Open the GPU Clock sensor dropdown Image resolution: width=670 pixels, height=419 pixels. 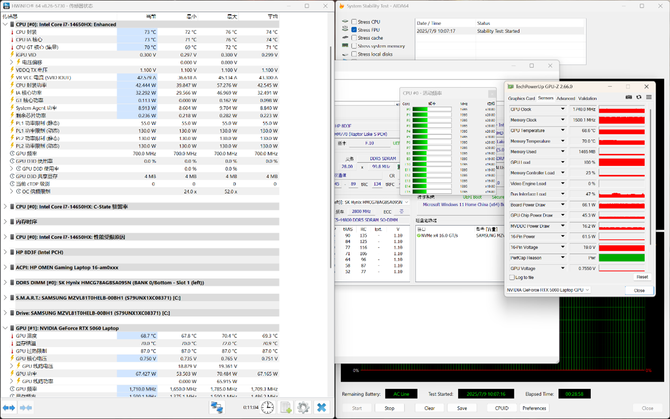pyautogui.click(x=563, y=109)
